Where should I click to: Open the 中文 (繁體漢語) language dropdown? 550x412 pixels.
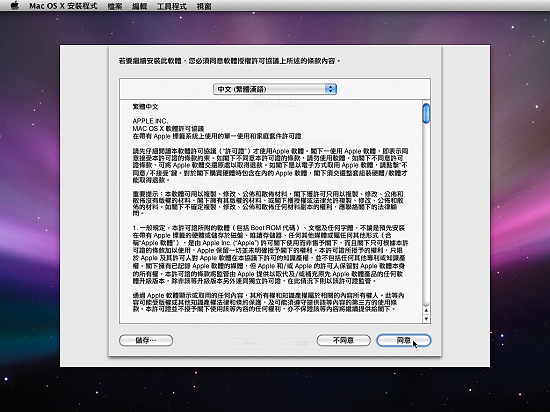(x=275, y=89)
